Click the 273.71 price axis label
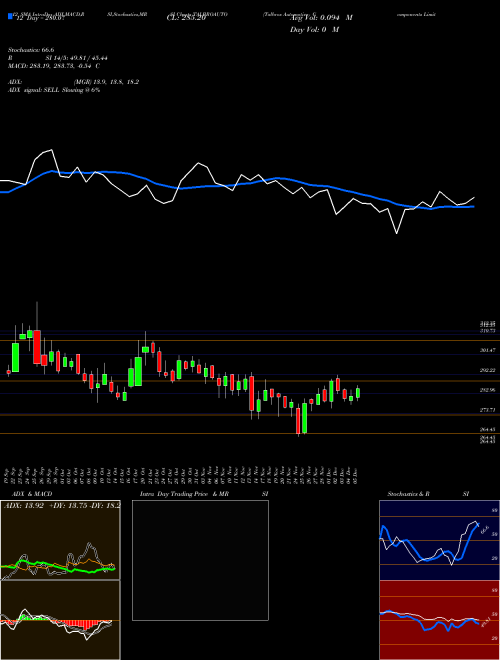Image resolution: width=500 pixels, height=660 pixels. (488, 410)
